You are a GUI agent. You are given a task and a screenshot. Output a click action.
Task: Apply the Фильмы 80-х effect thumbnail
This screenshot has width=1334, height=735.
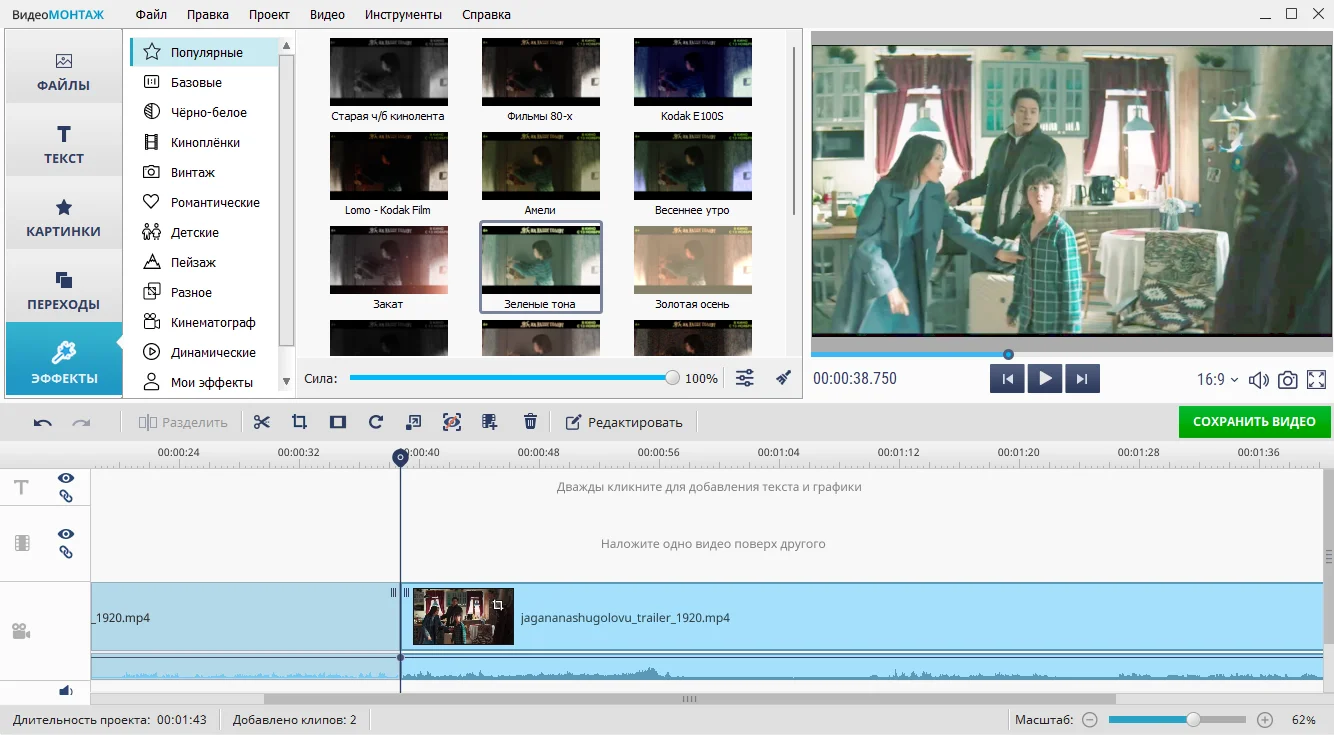(540, 72)
